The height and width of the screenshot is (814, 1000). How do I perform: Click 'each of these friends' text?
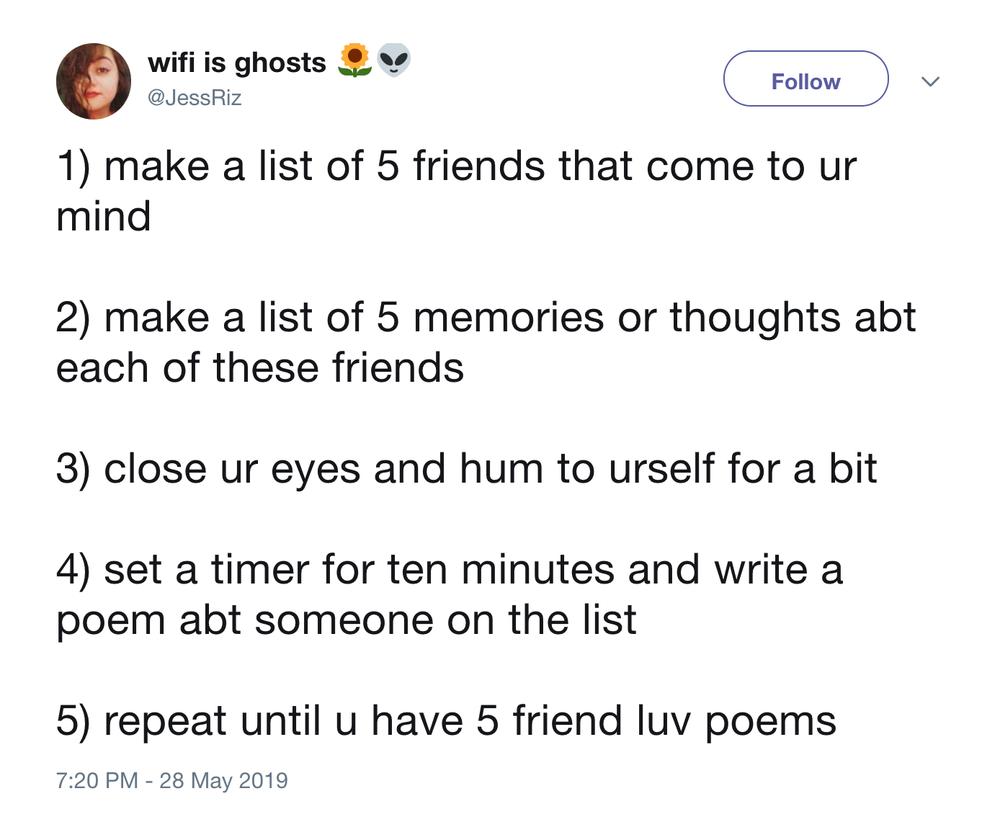point(260,367)
